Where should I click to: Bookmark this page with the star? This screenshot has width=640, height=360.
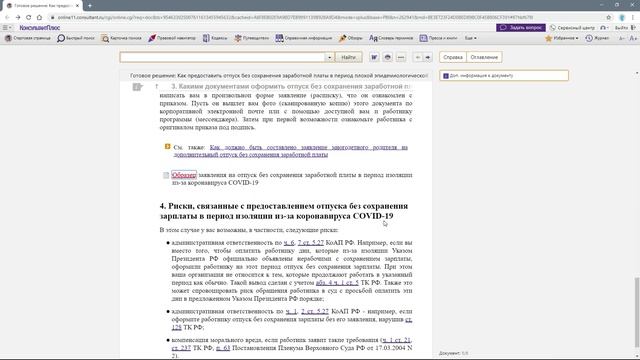pyautogui.click(x=609, y=17)
